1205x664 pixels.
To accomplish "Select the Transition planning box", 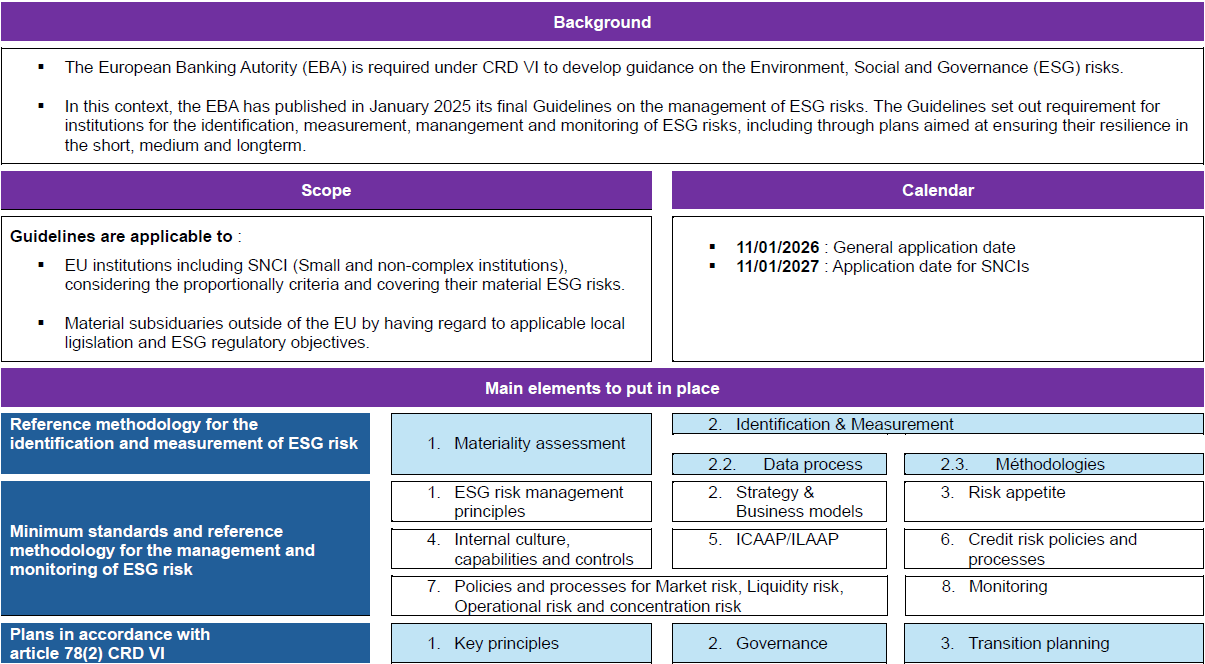I will pyautogui.click(x=1053, y=643).
